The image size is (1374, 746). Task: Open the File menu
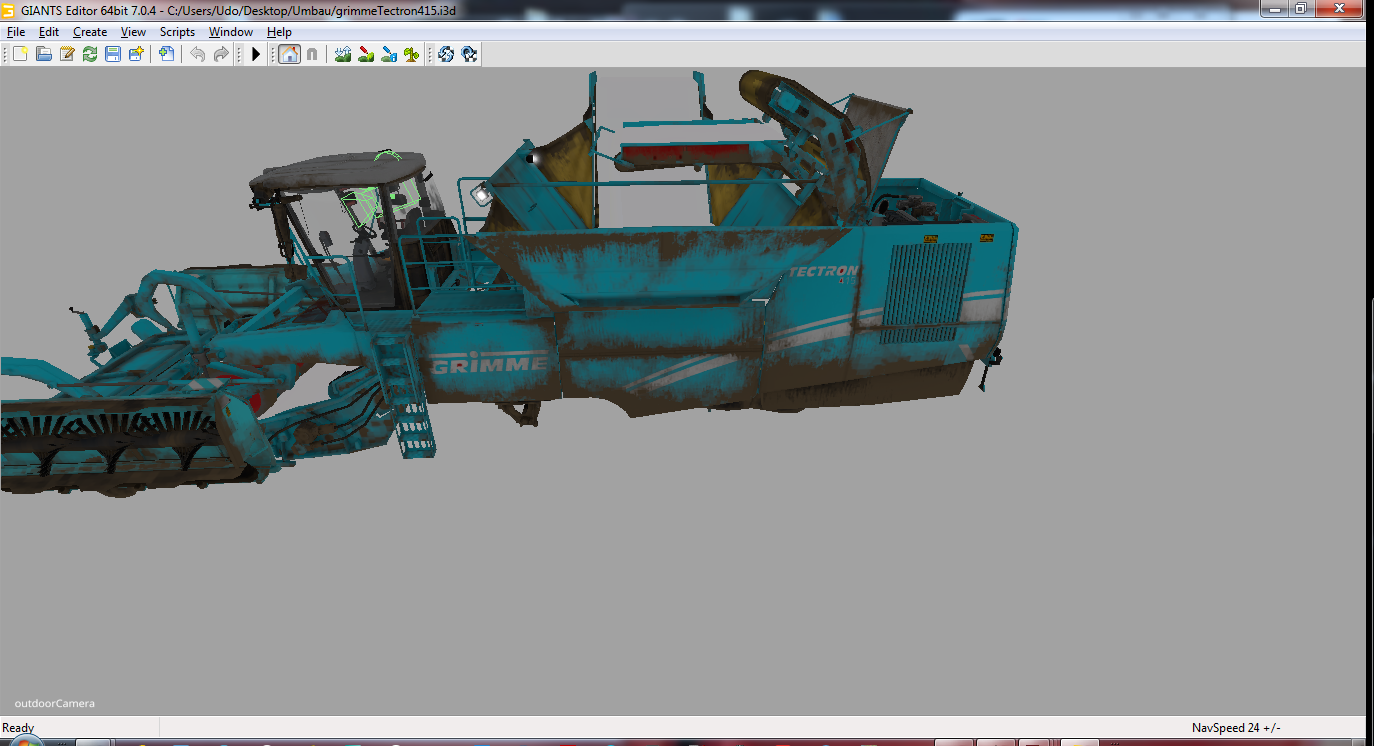[15, 32]
